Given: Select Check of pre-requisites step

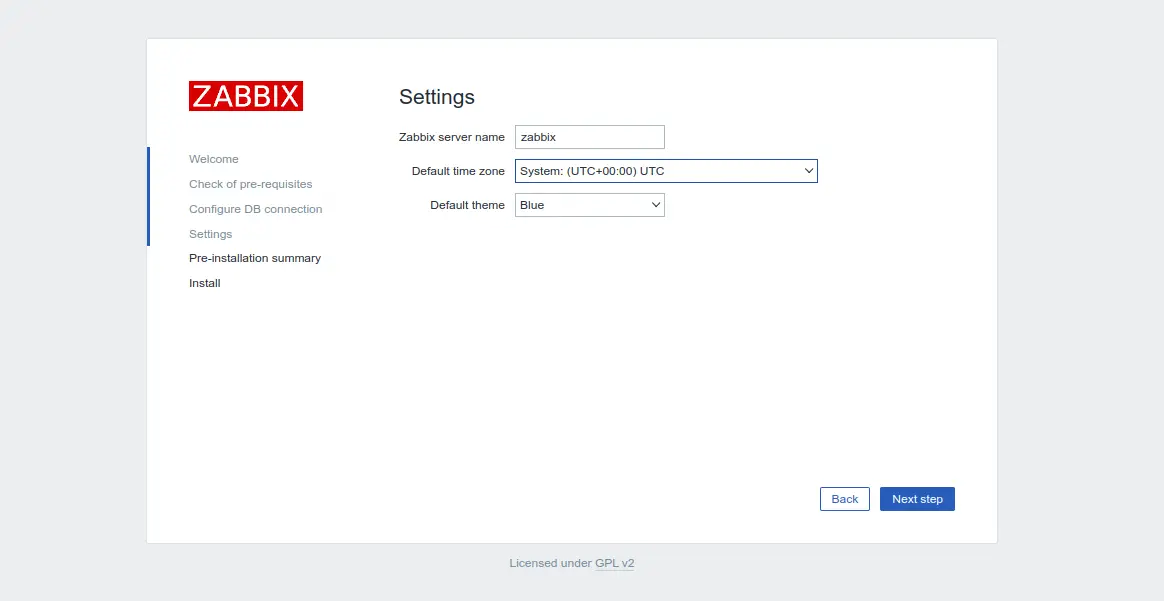Looking at the screenshot, I should click(x=250, y=184).
